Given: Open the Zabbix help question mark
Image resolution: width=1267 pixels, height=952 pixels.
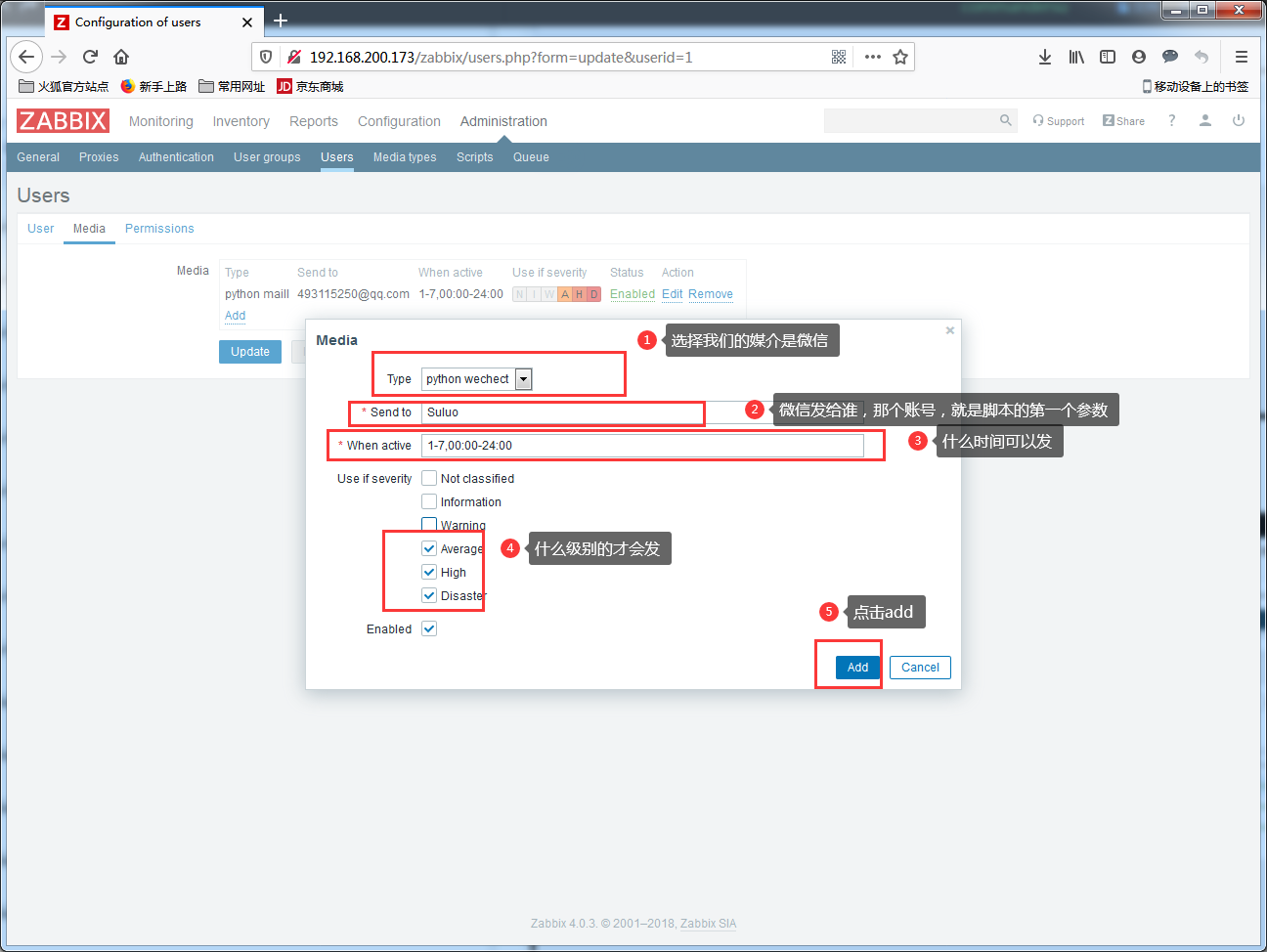Looking at the screenshot, I should click(x=1172, y=120).
